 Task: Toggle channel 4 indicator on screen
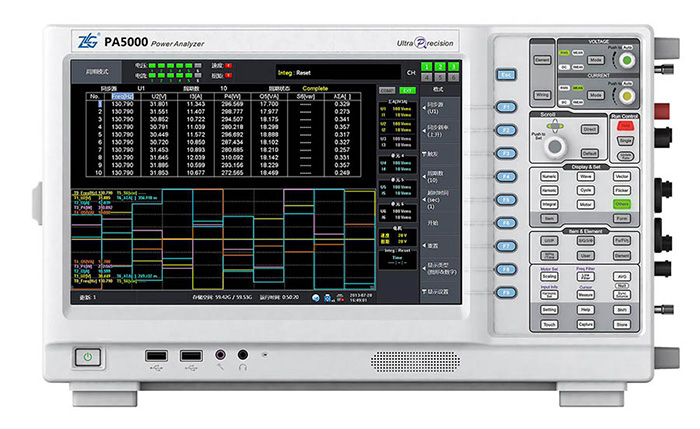pyautogui.click(x=426, y=77)
